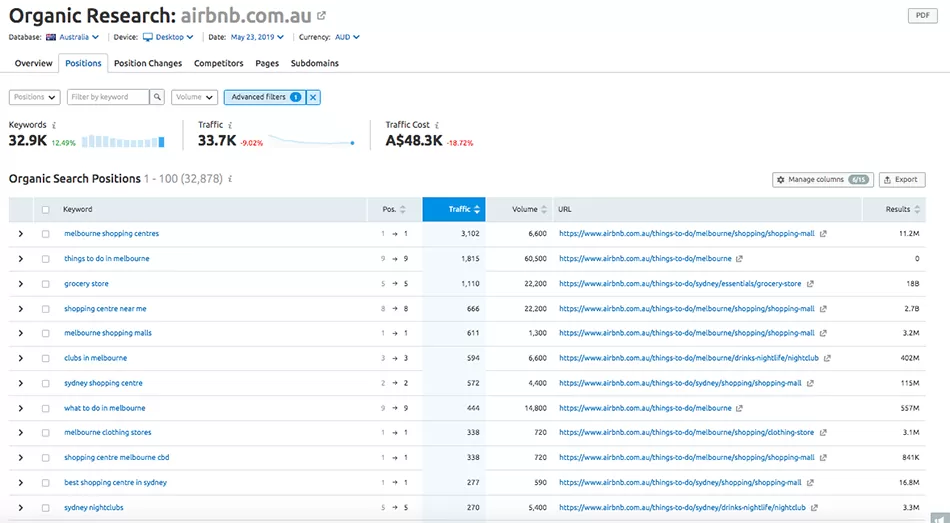Expand the melbourne shopping centres row

point(21,234)
